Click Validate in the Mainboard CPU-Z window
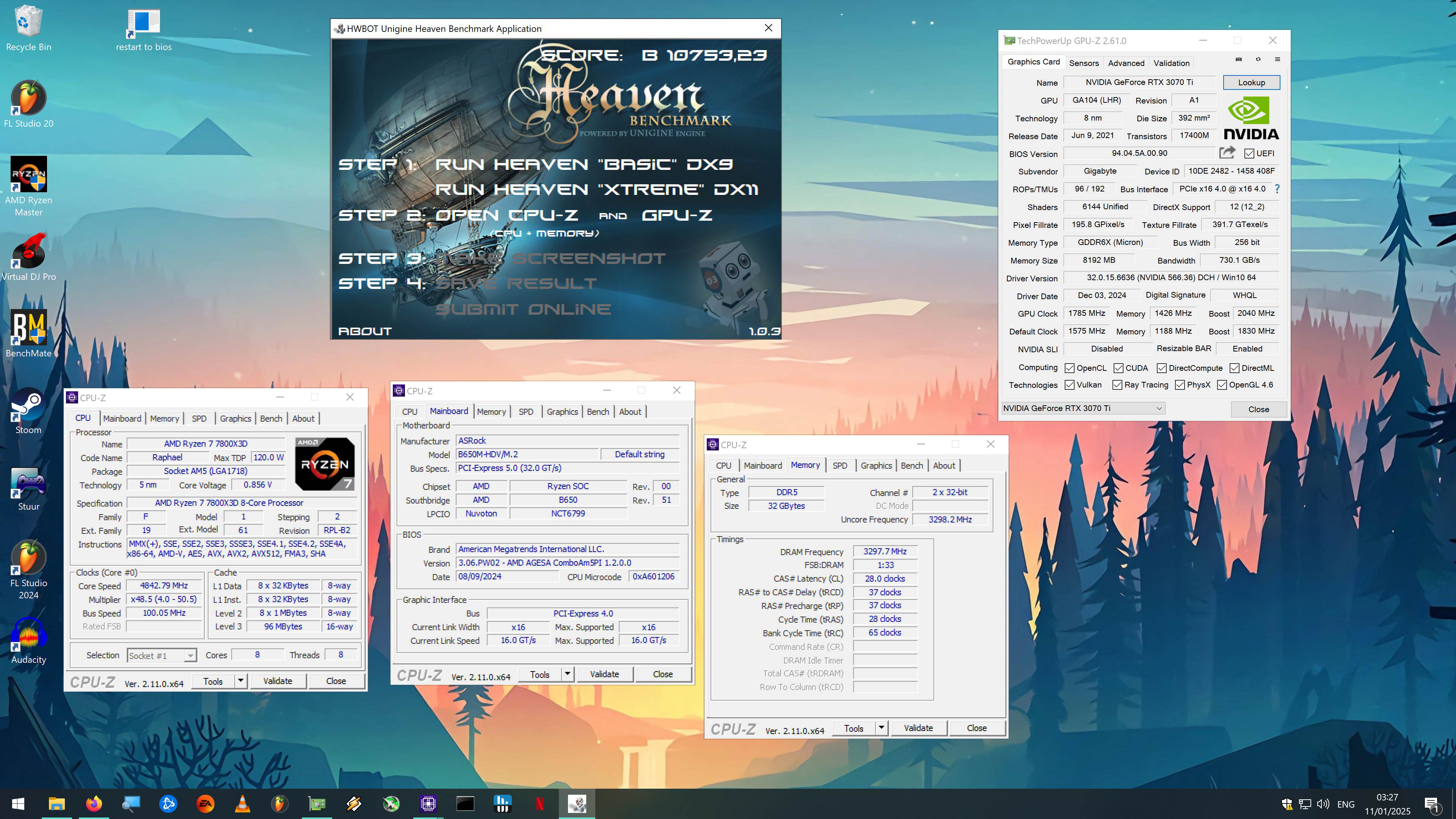The height and width of the screenshot is (819, 1456). [x=604, y=674]
